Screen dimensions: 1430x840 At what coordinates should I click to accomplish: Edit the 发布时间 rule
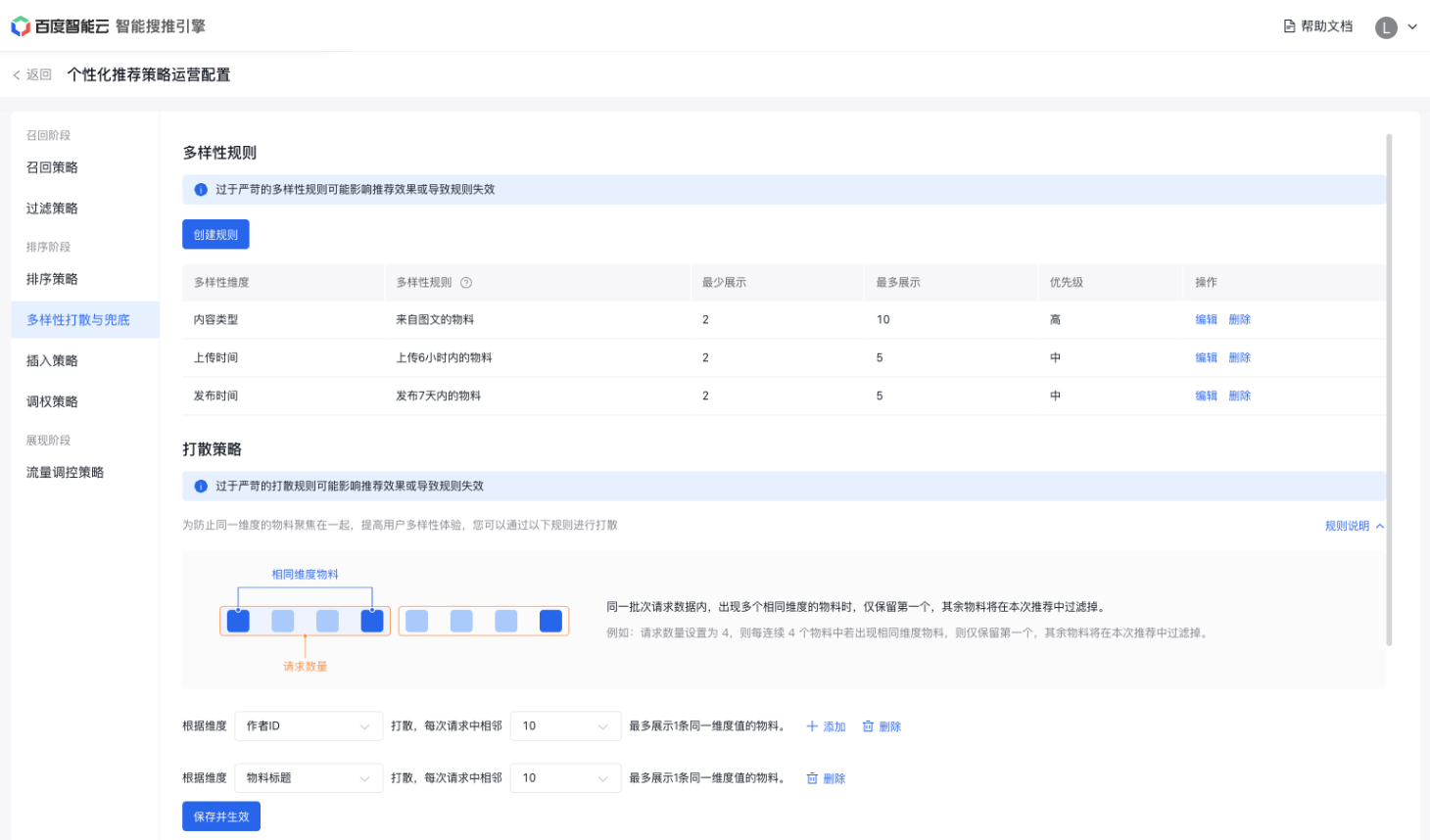pyautogui.click(x=1206, y=397)
